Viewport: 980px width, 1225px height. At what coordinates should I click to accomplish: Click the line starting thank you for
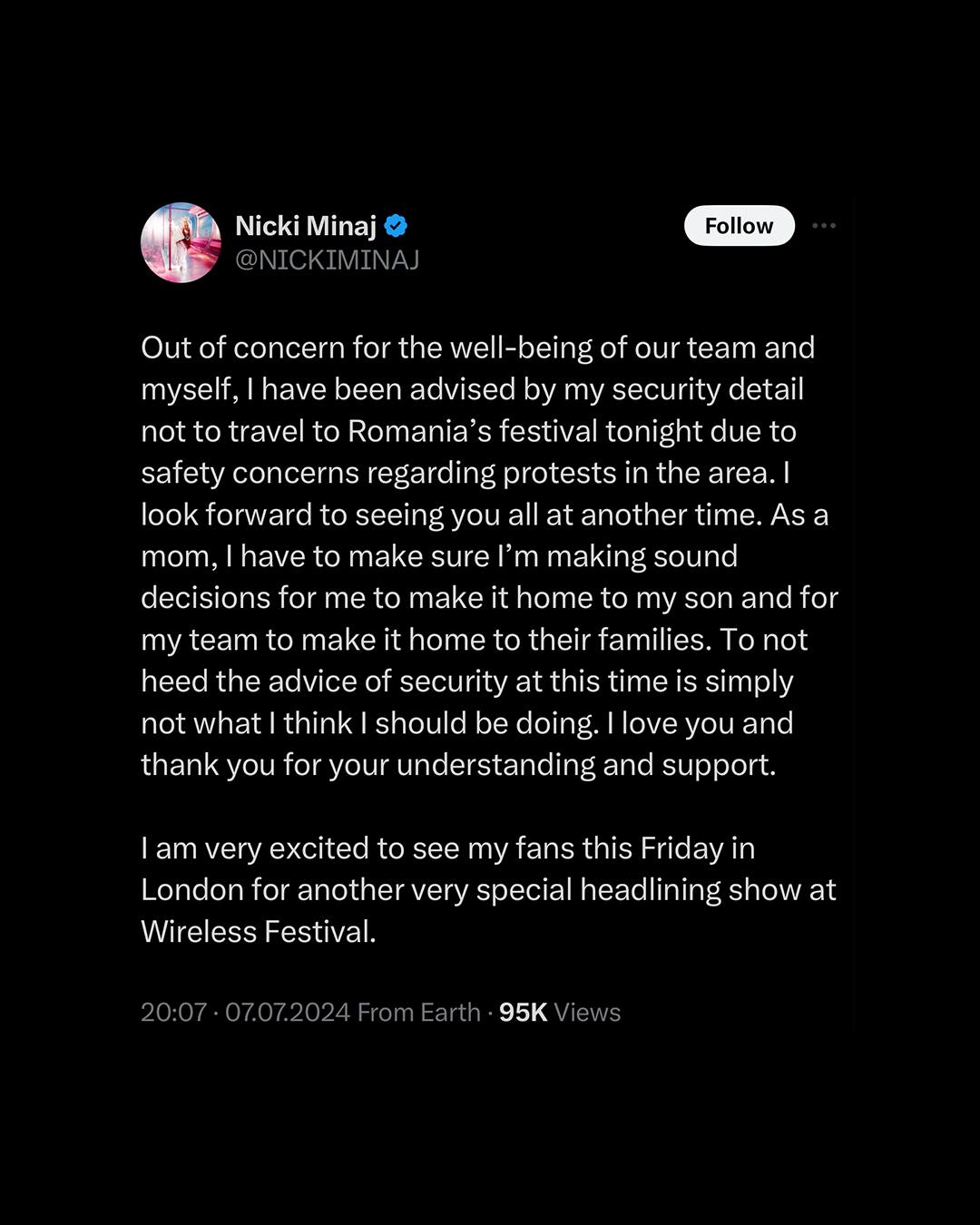(x=458, y=765)
